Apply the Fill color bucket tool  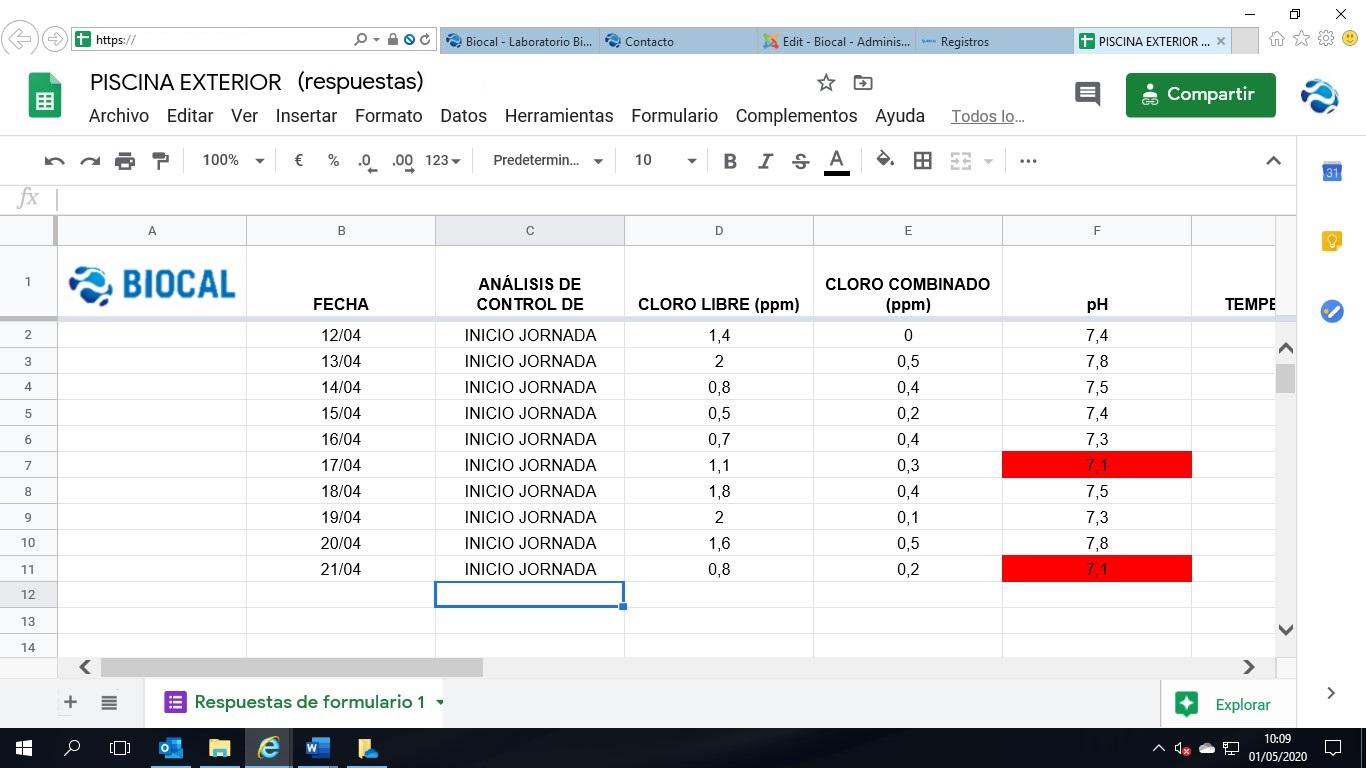(x=885, y=161)
